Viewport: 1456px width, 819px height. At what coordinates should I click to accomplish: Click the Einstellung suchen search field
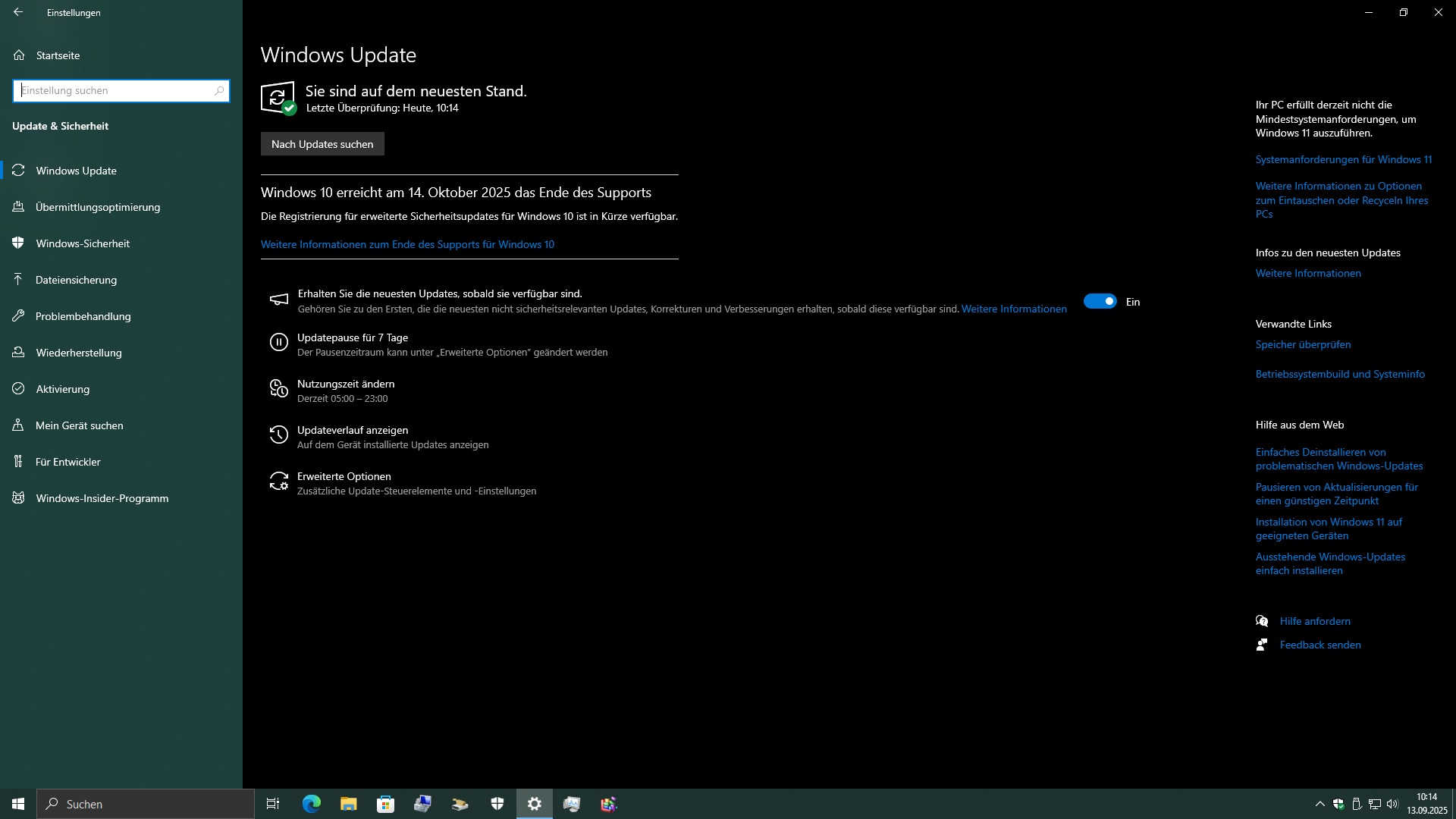(x=114, y=91)
